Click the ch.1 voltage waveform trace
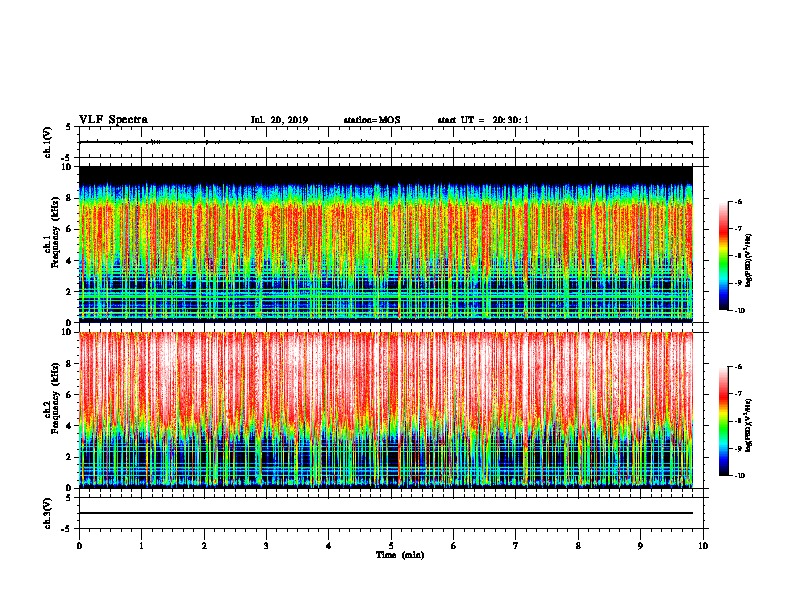792x612 pixels. click(386, 142)
